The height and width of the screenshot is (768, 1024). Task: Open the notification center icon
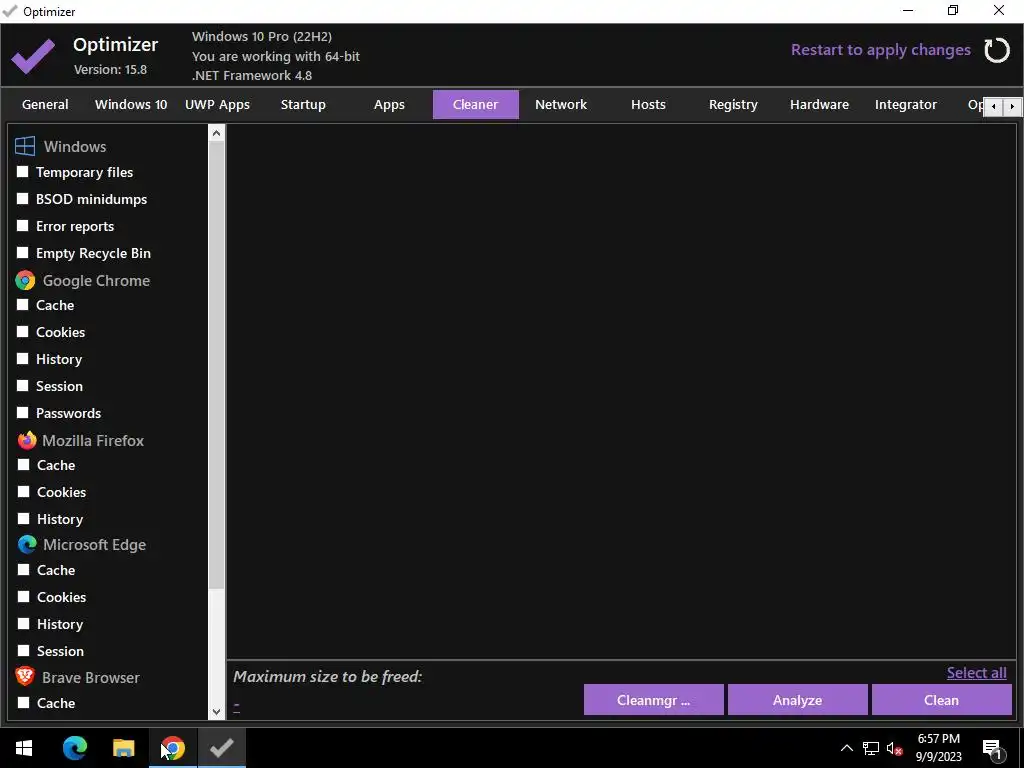pyautogui.click(x=992, y=748)
